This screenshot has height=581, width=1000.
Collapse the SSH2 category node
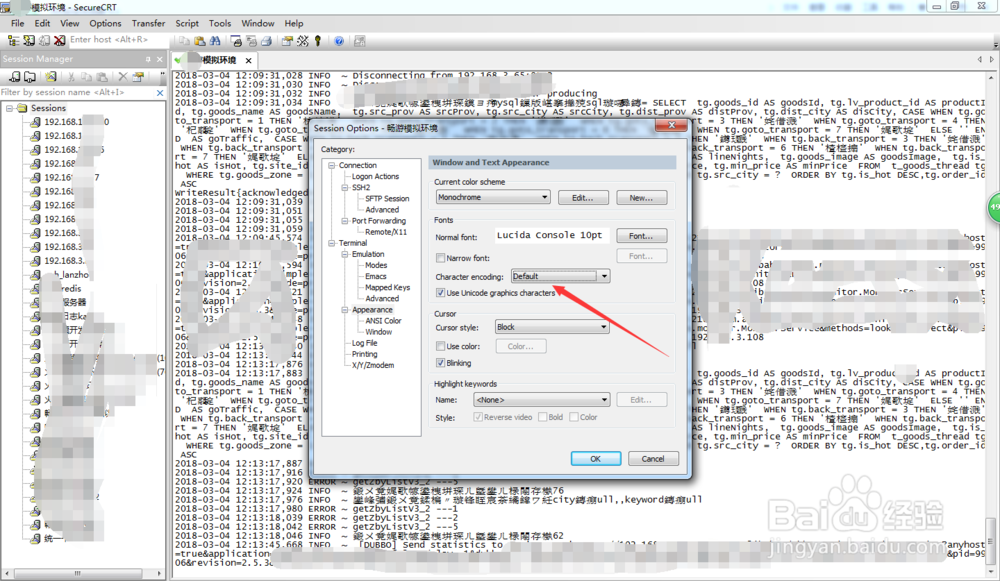(x=345, y=188)
